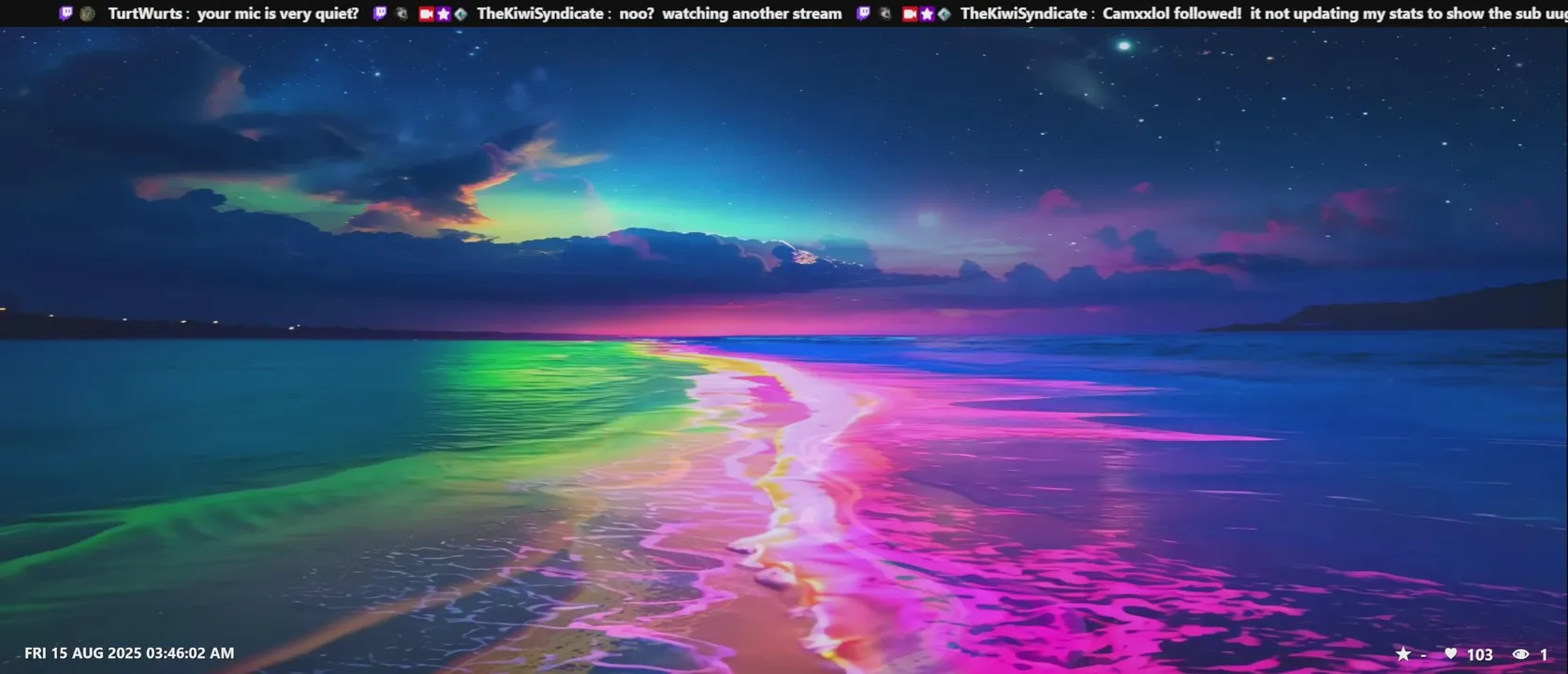Click the Twitch icon before TurtWurts' message

(66, 13)
